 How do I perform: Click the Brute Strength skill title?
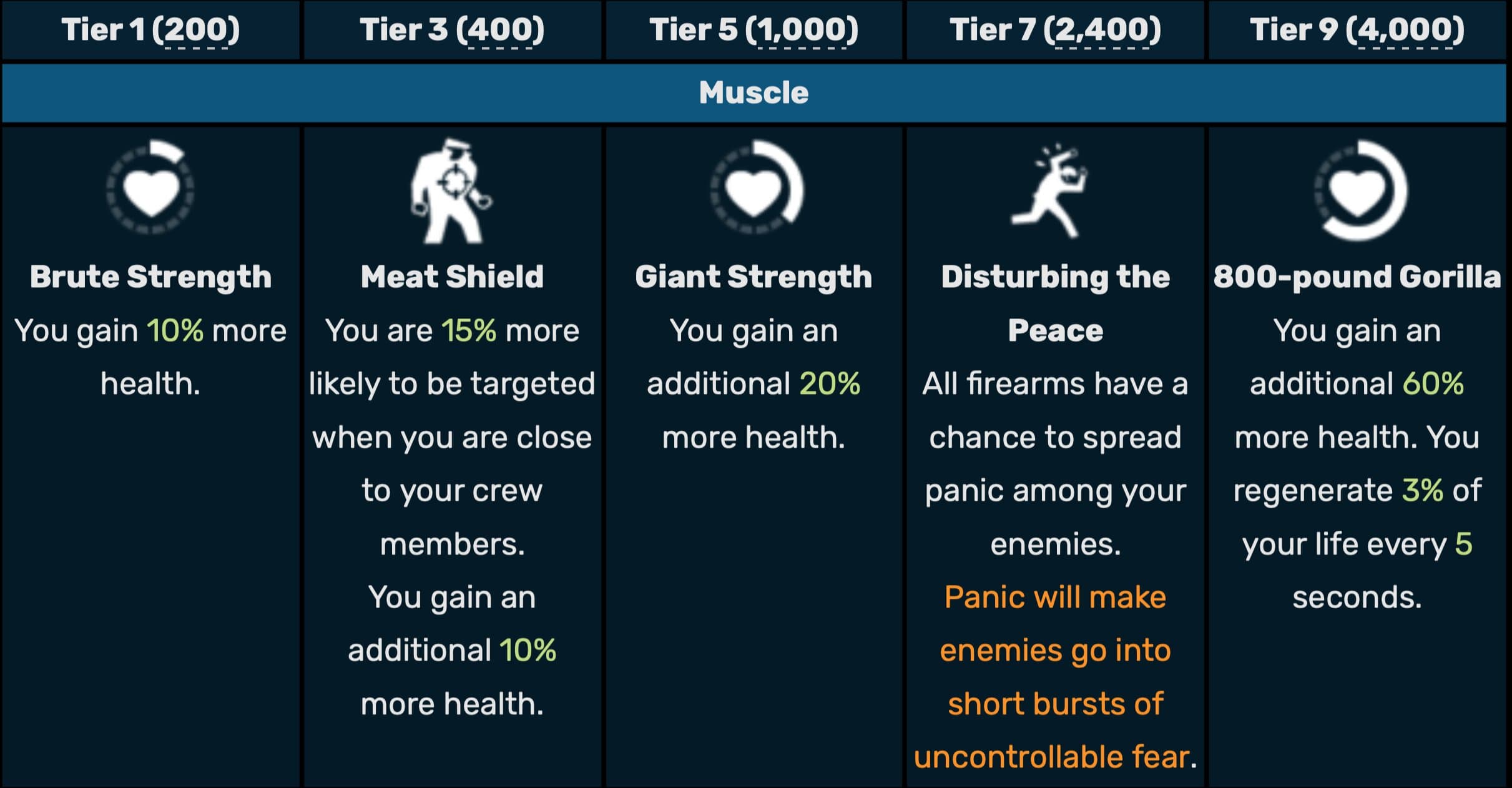point(151,277)
